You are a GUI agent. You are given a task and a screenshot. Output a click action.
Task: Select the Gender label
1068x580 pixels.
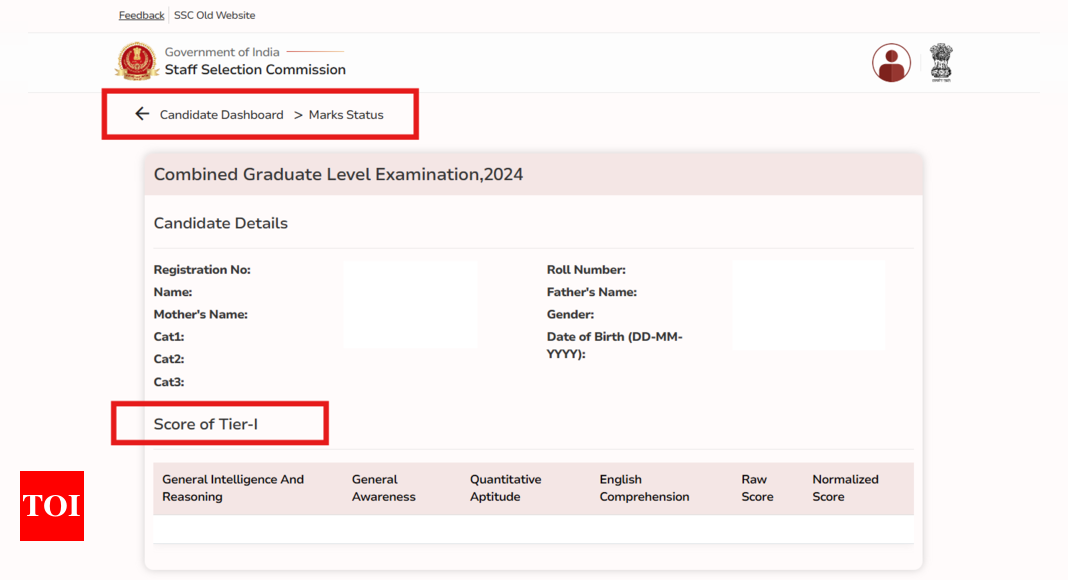(x=570, y=315)
